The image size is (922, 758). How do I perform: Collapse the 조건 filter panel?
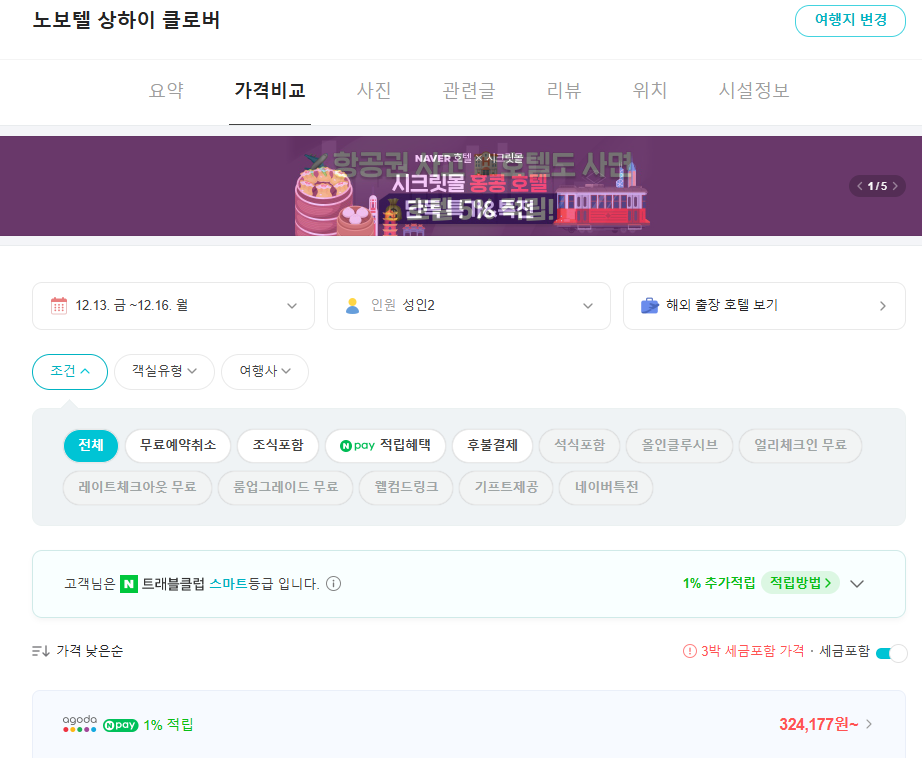pyautogui.click(x=70, y=372)
